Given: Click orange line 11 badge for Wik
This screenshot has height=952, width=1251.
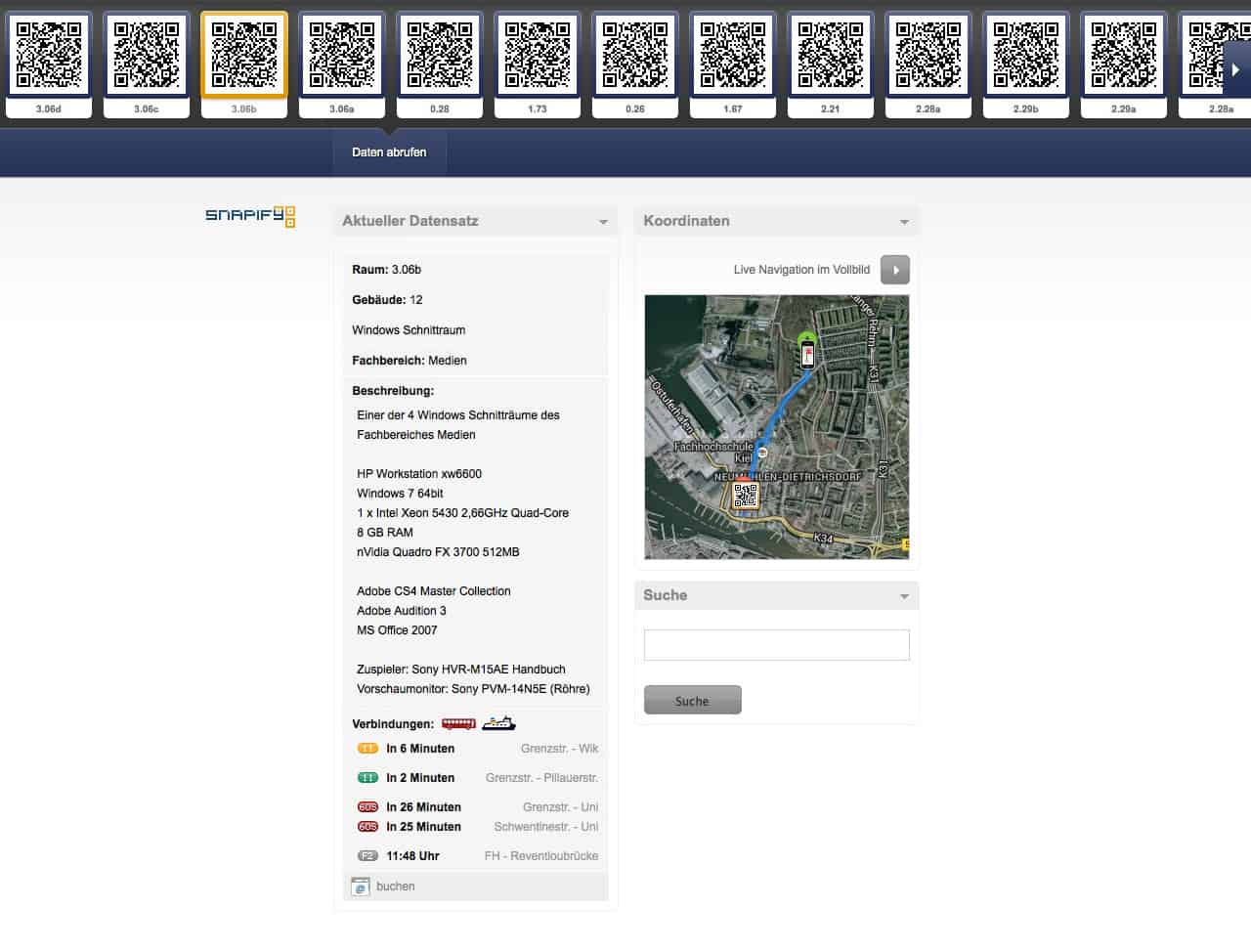Looking at the screenshot, I should [367, 749].
